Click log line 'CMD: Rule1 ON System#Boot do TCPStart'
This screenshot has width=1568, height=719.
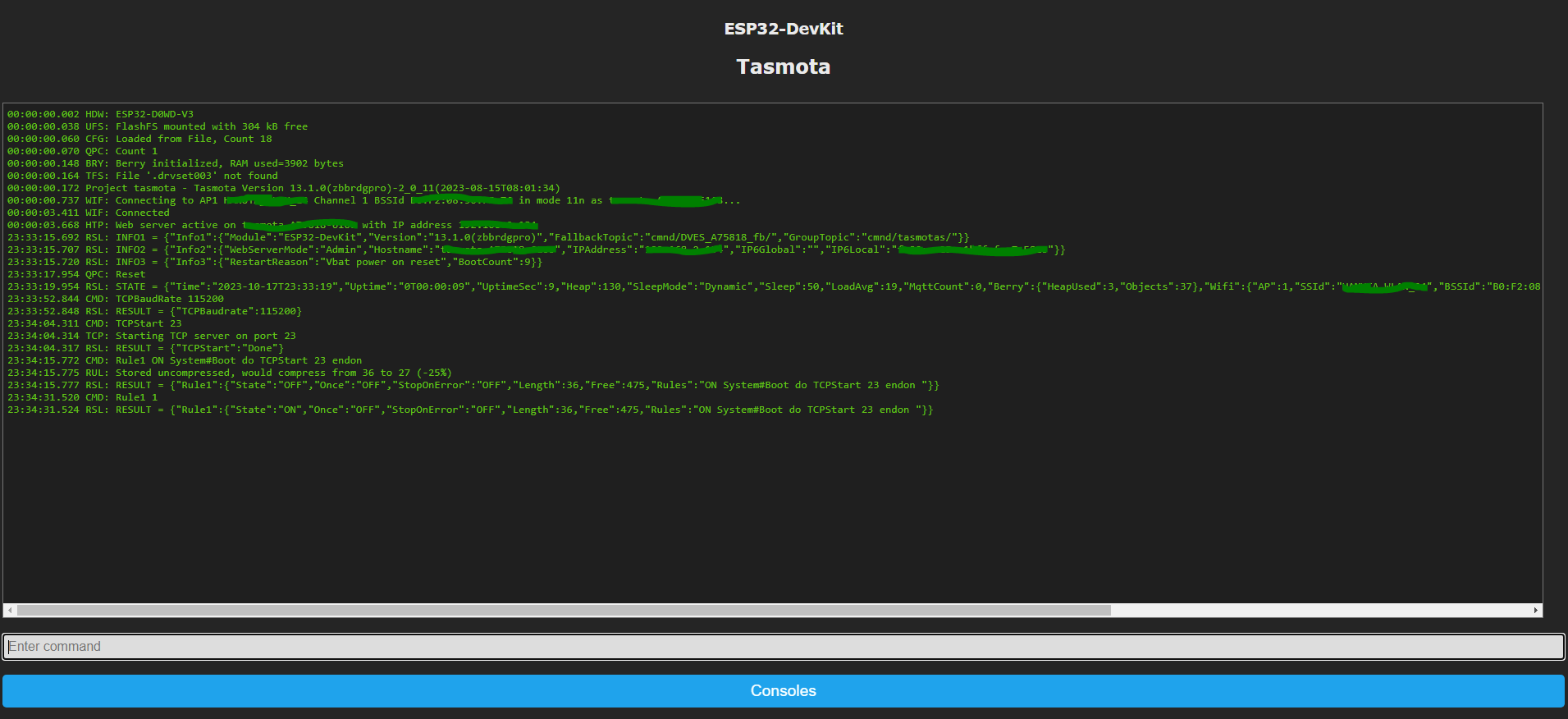(x=185, y=360)
